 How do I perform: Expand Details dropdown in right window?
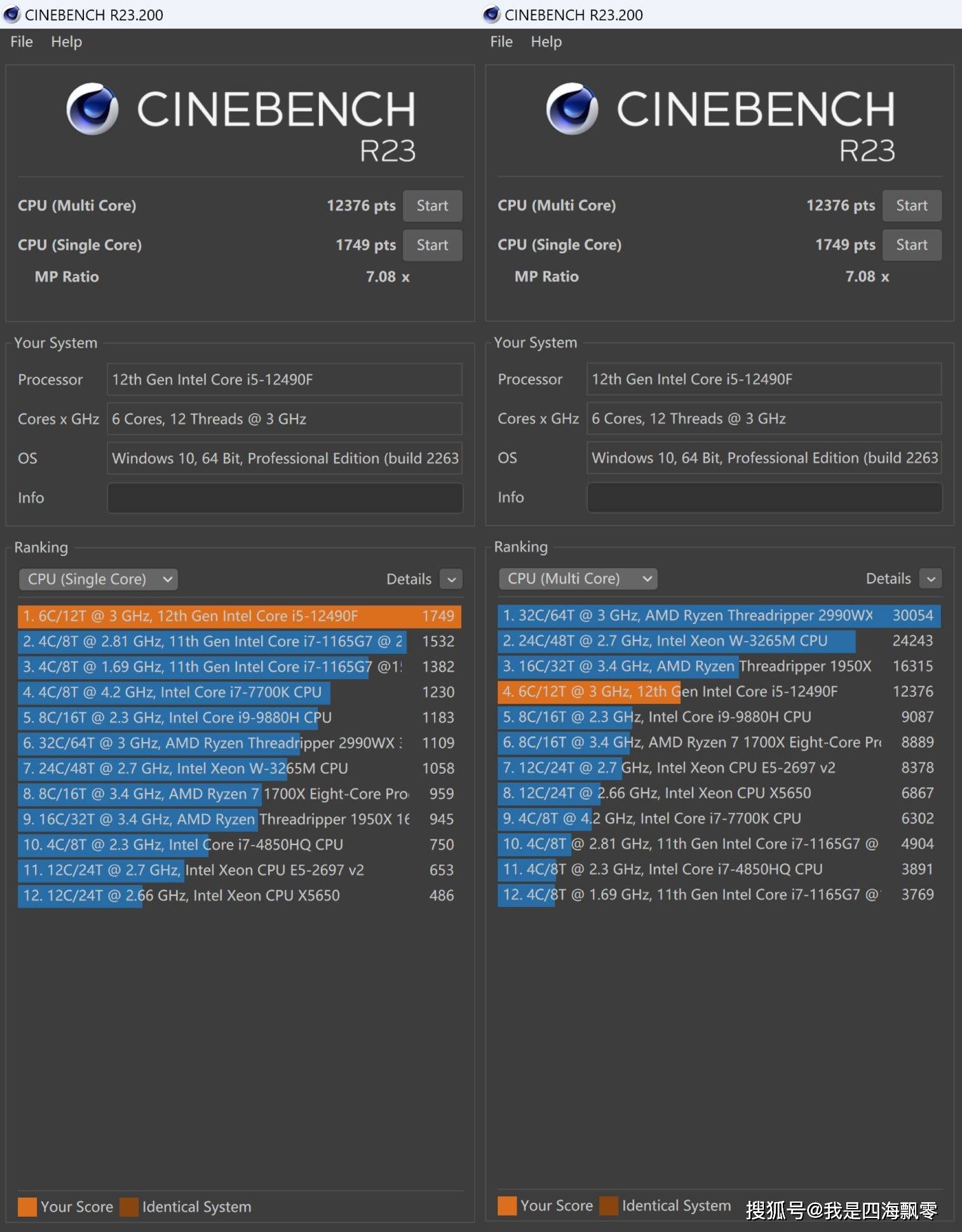click(931, 579)
